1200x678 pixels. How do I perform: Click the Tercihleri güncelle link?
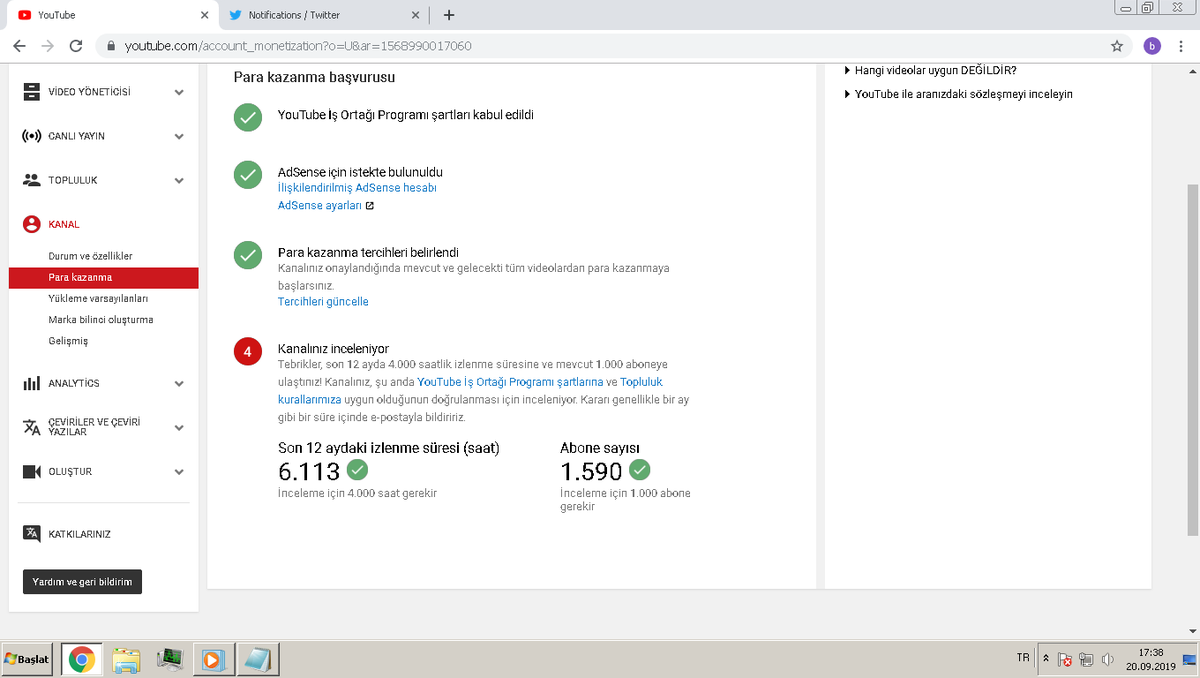pos(323,301)
